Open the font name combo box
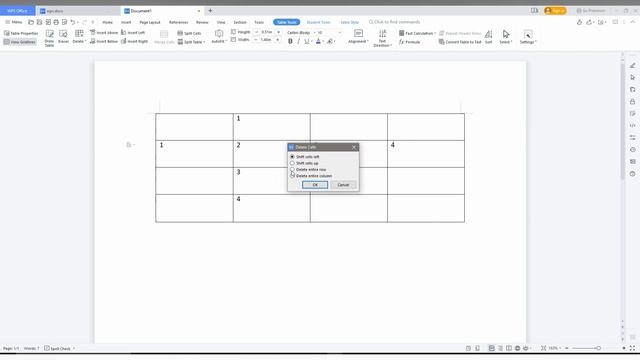 [301, 32]
